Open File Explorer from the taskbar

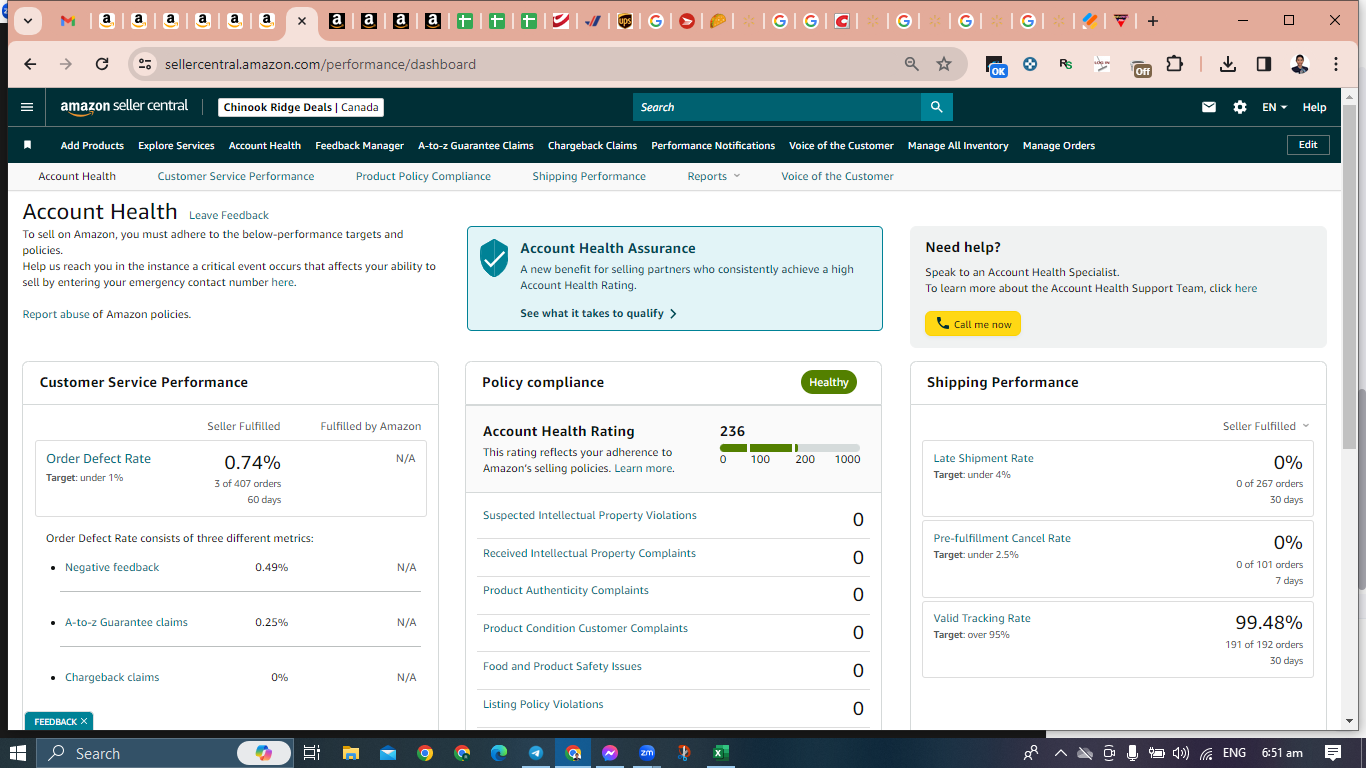(350, 753)
